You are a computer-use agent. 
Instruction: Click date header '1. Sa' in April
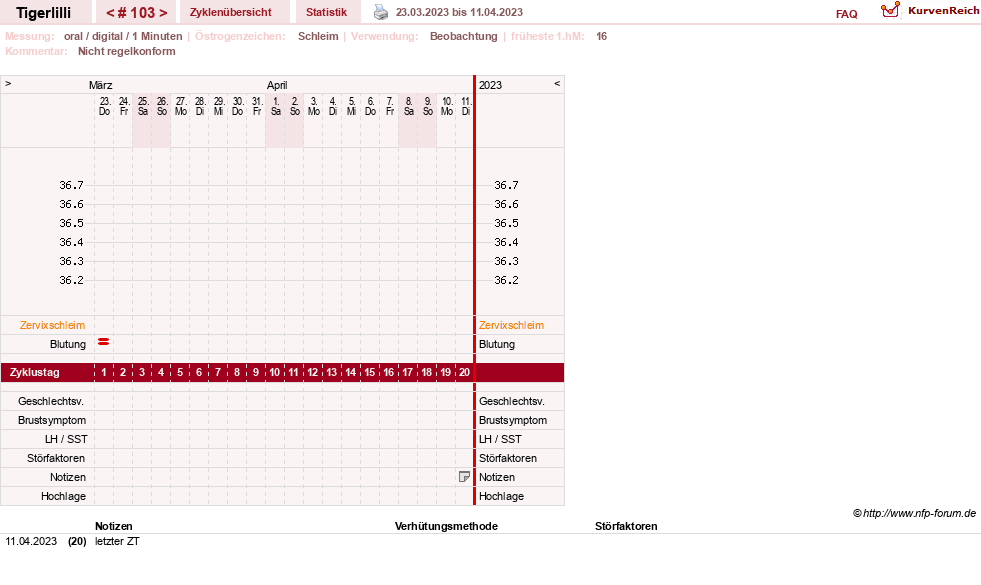275,106
